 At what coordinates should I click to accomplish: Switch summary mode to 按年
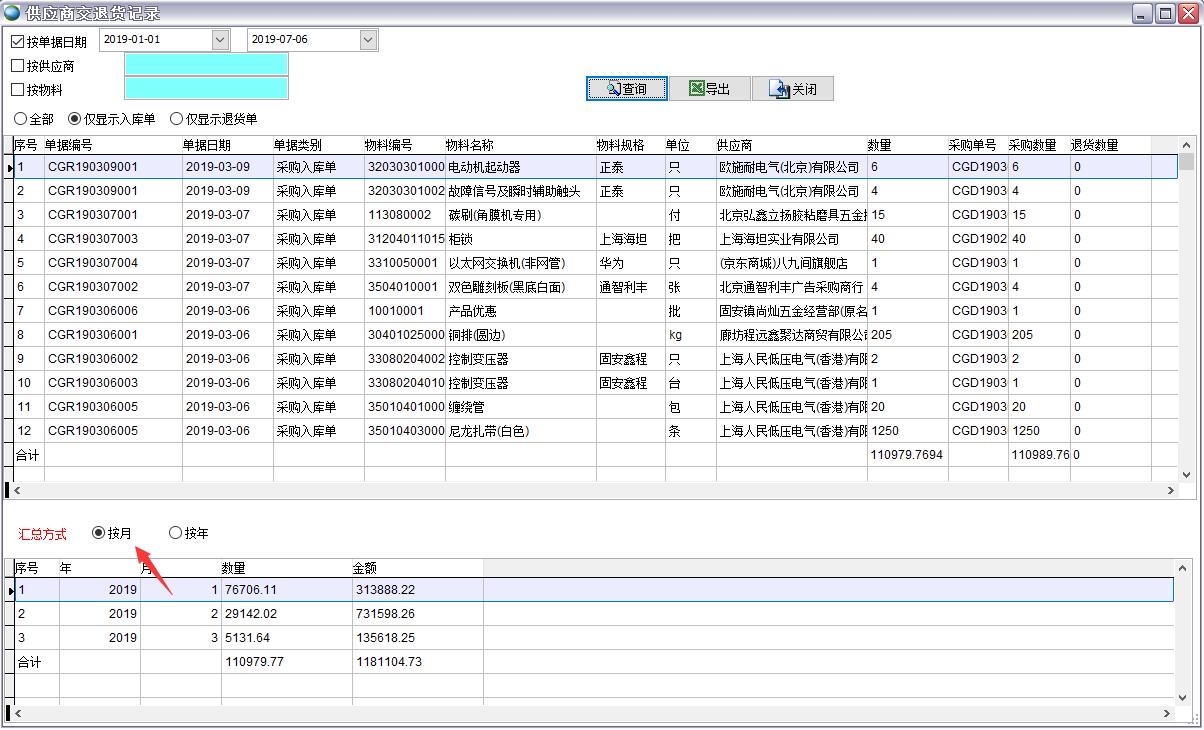(177, 532)
